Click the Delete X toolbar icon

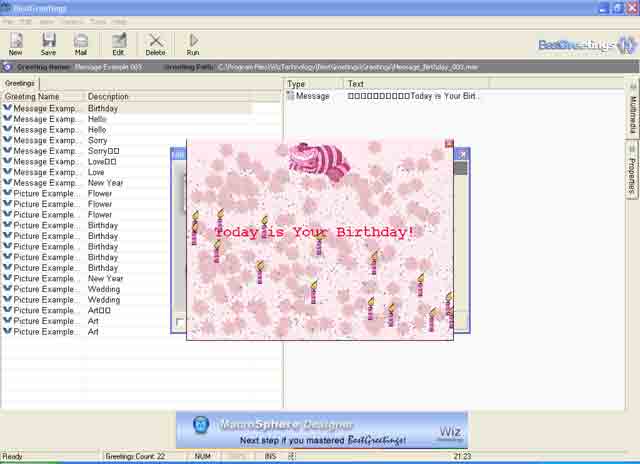(156, 44)
